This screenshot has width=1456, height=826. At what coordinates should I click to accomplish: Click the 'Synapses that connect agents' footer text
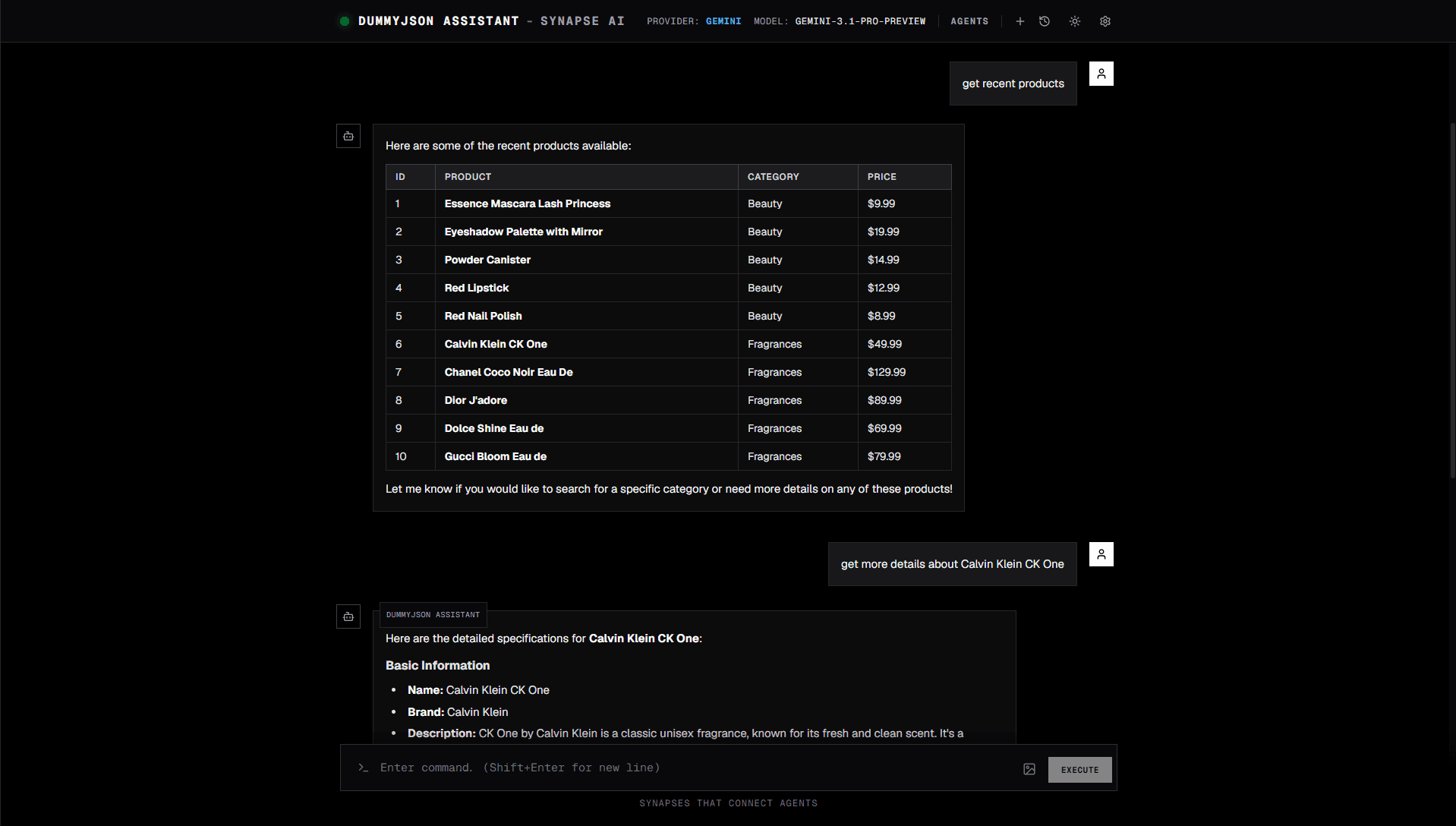tap(729, 803)
